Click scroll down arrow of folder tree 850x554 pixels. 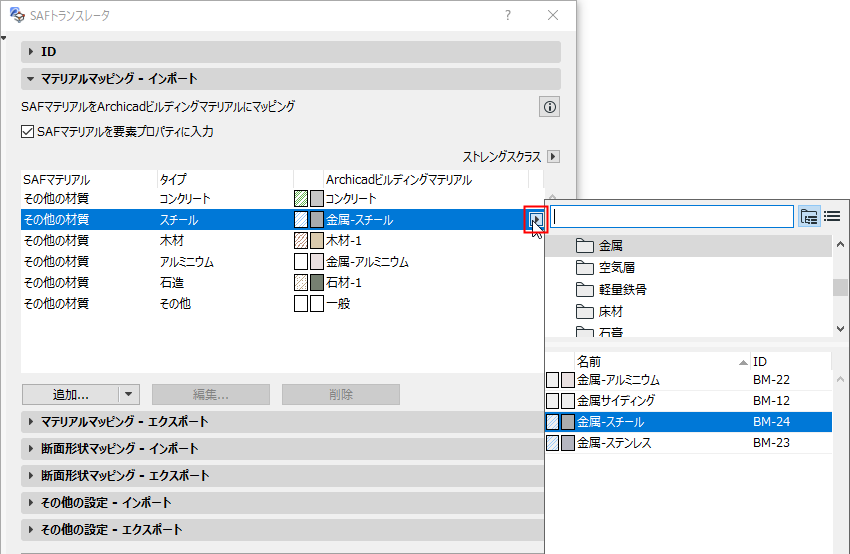click(840, 328)
